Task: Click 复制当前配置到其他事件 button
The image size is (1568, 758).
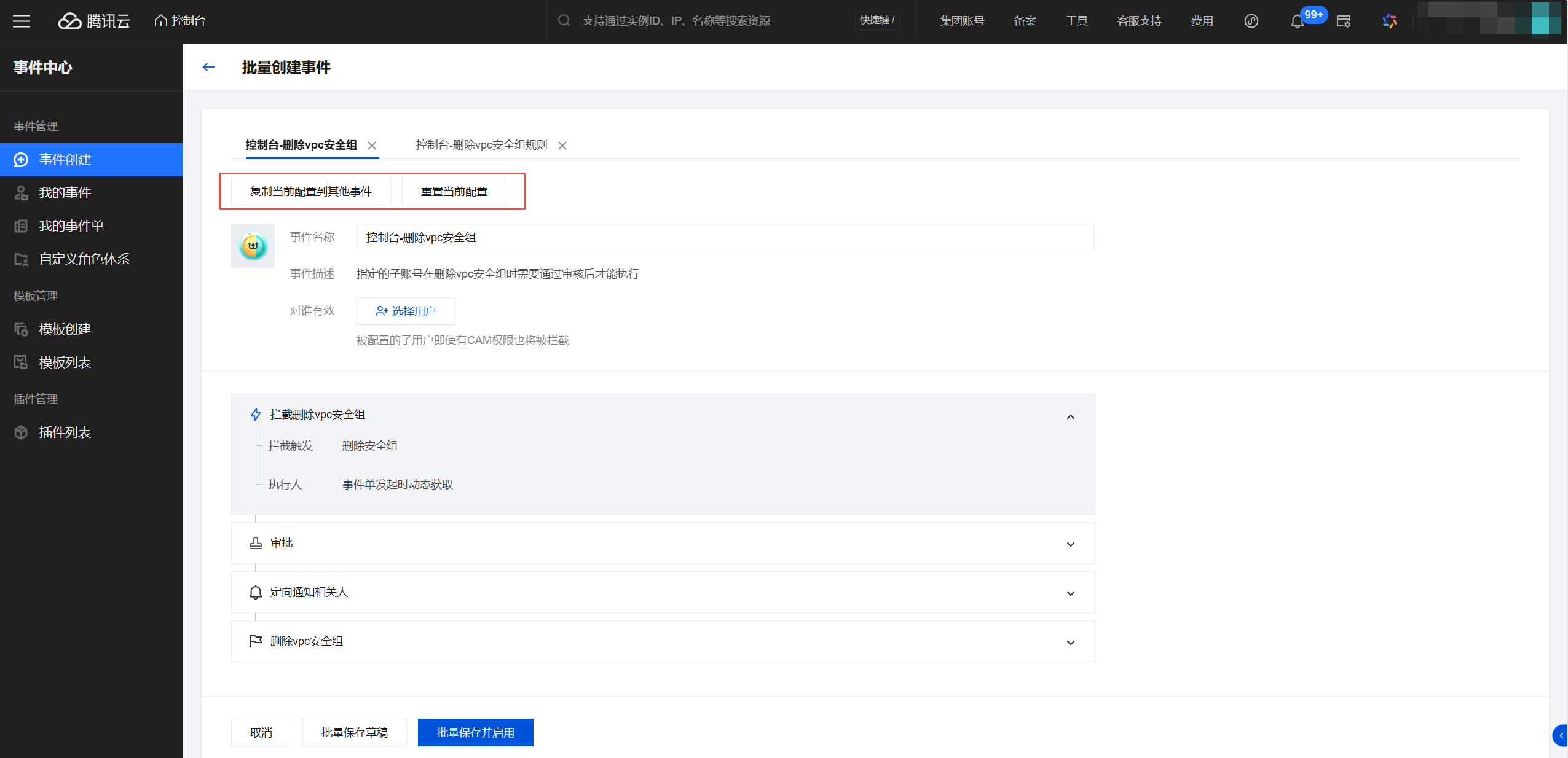Action: (x=310, y=192)
